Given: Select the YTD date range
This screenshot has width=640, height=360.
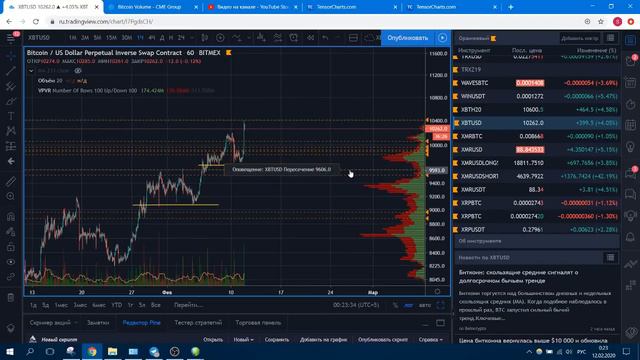Looking at the screenshot, I should tap(117, 305).
